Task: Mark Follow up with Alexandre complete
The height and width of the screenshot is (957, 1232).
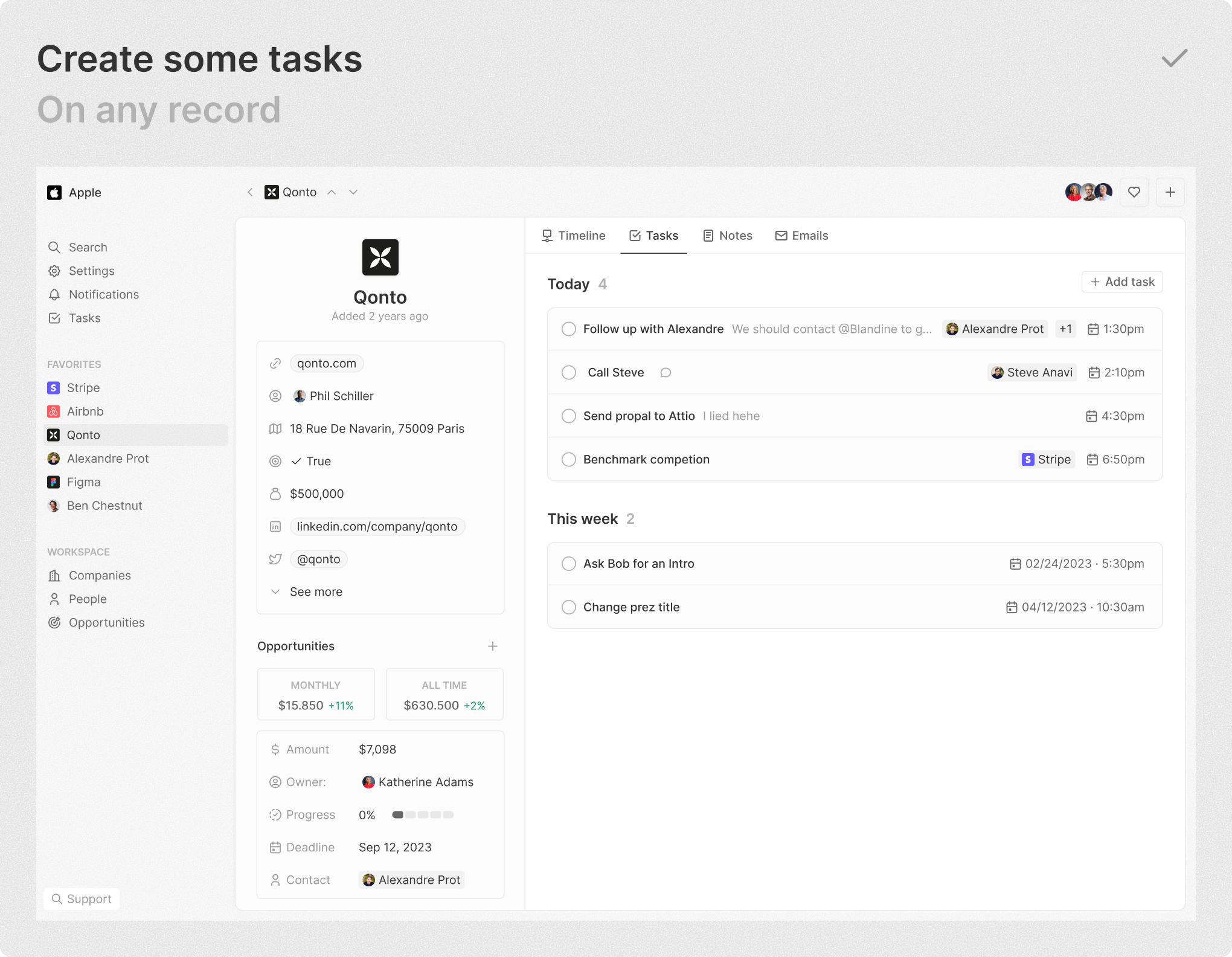Action: 568,329
